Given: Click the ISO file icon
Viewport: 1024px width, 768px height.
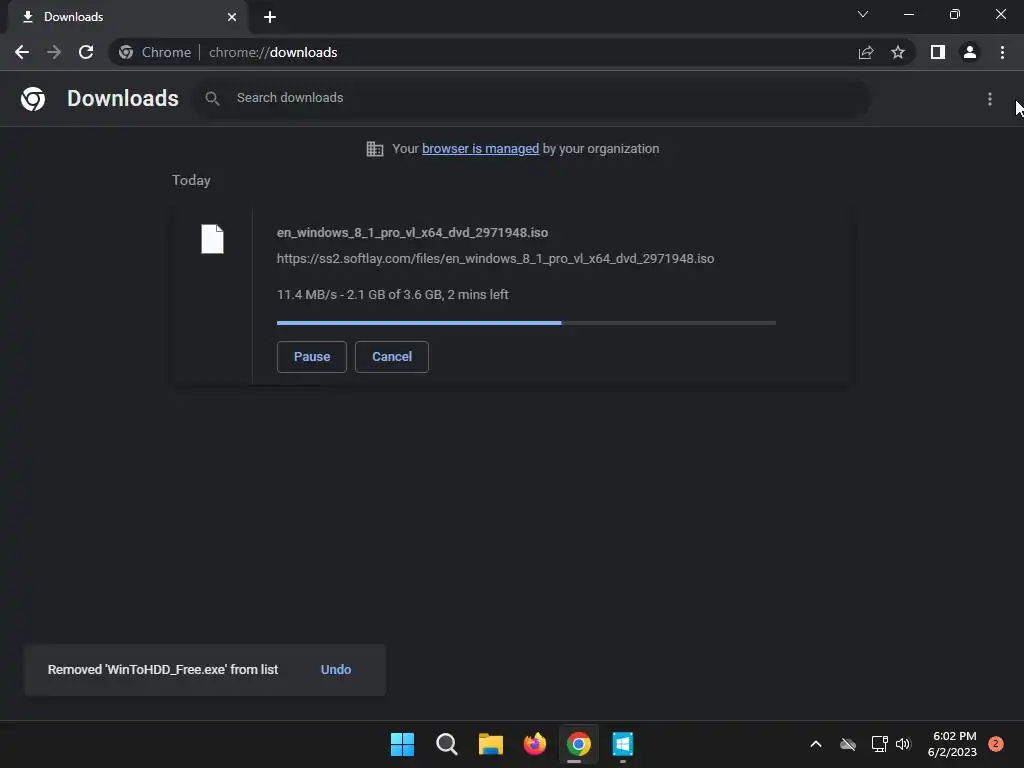Looking at the screenshot, I should click(x=212, y=239).
